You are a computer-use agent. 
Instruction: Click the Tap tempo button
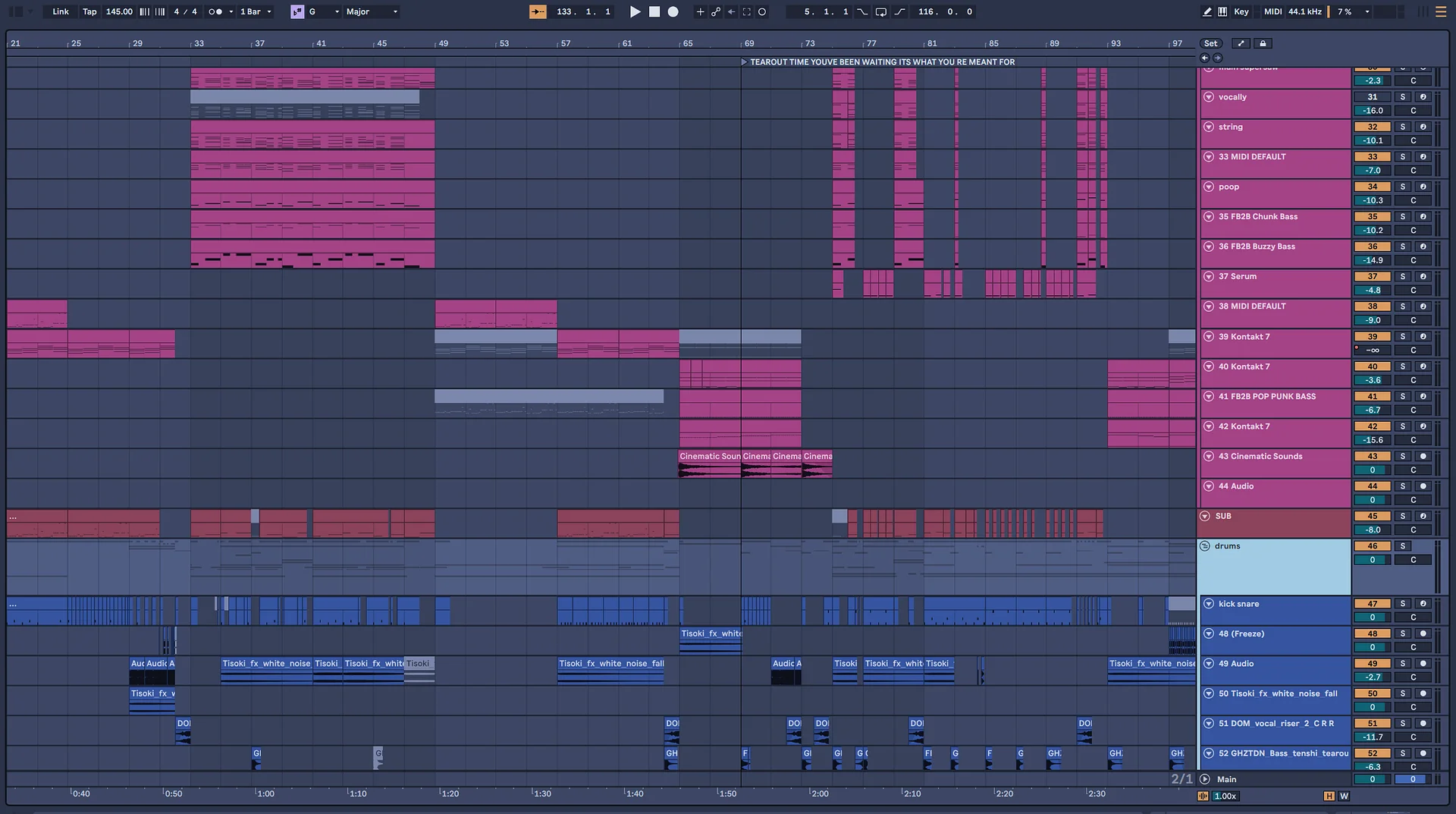[89, 11]
